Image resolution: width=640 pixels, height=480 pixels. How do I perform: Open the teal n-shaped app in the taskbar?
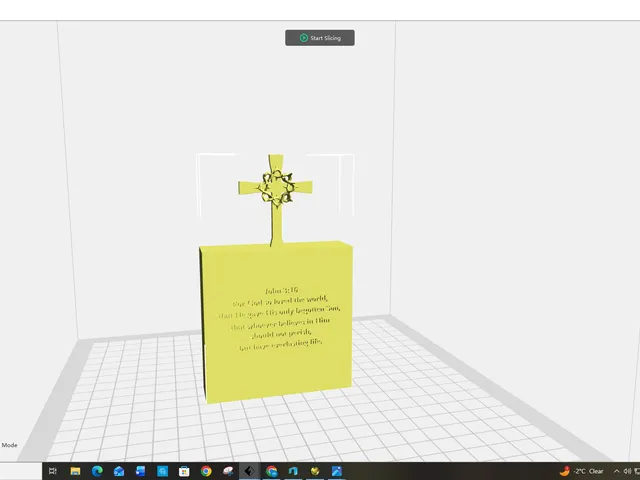click(293, 471)
